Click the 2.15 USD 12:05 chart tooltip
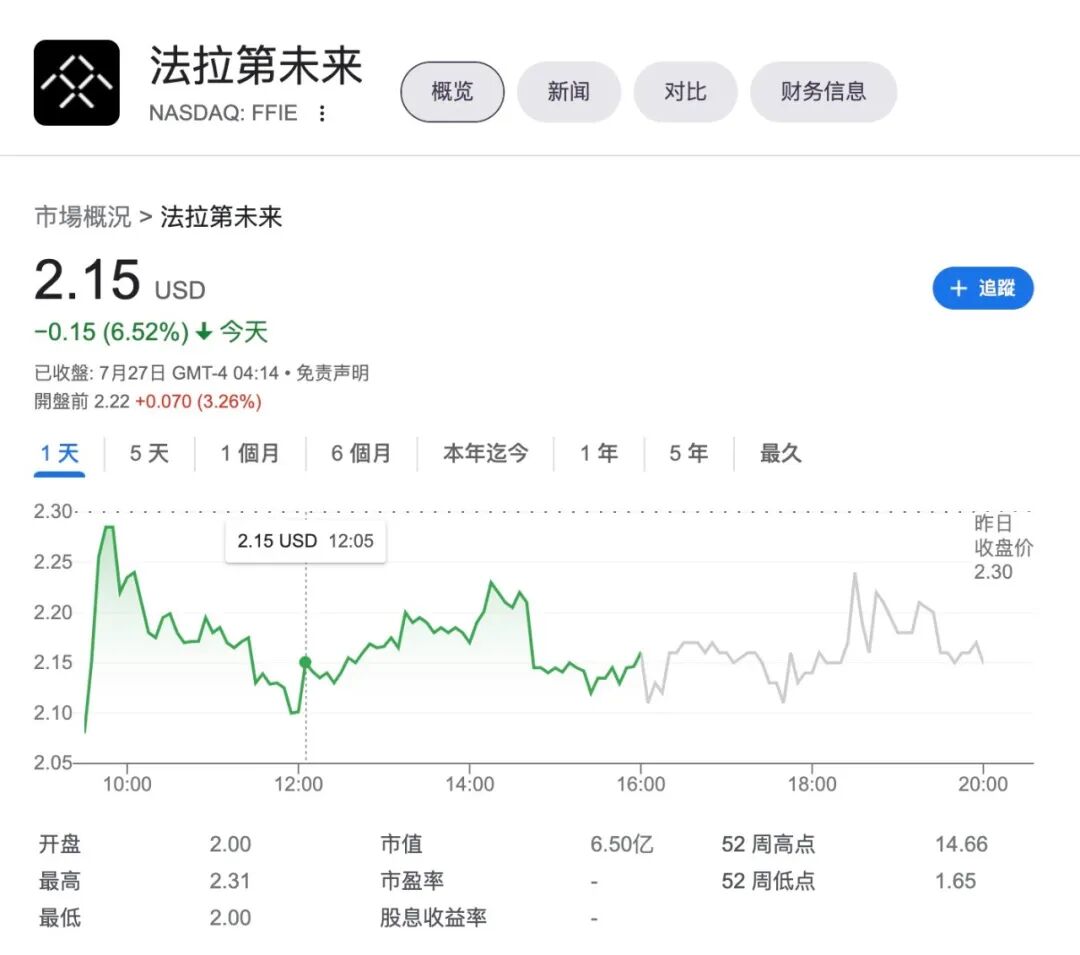 (x=305, y=541)
